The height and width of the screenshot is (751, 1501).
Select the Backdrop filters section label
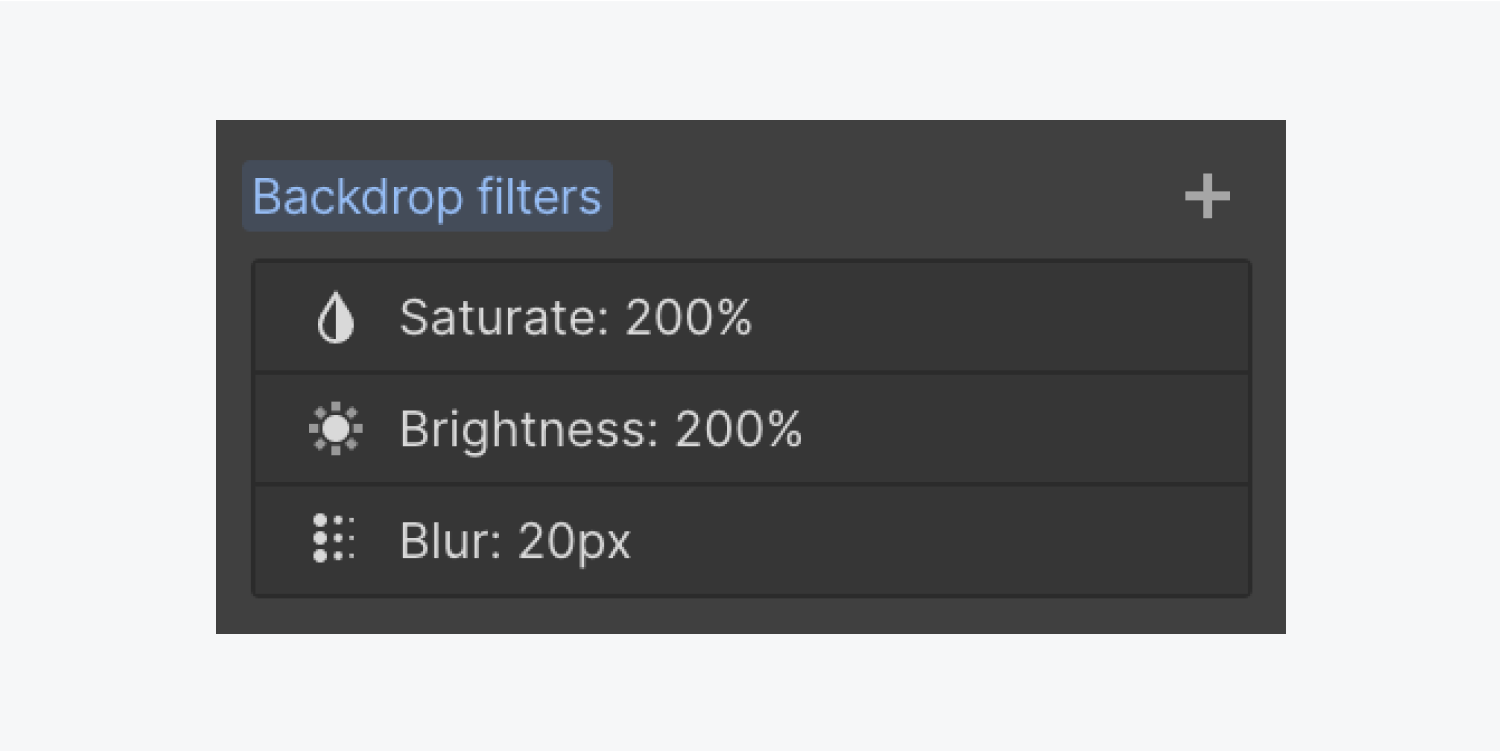(x=427, y=197)
